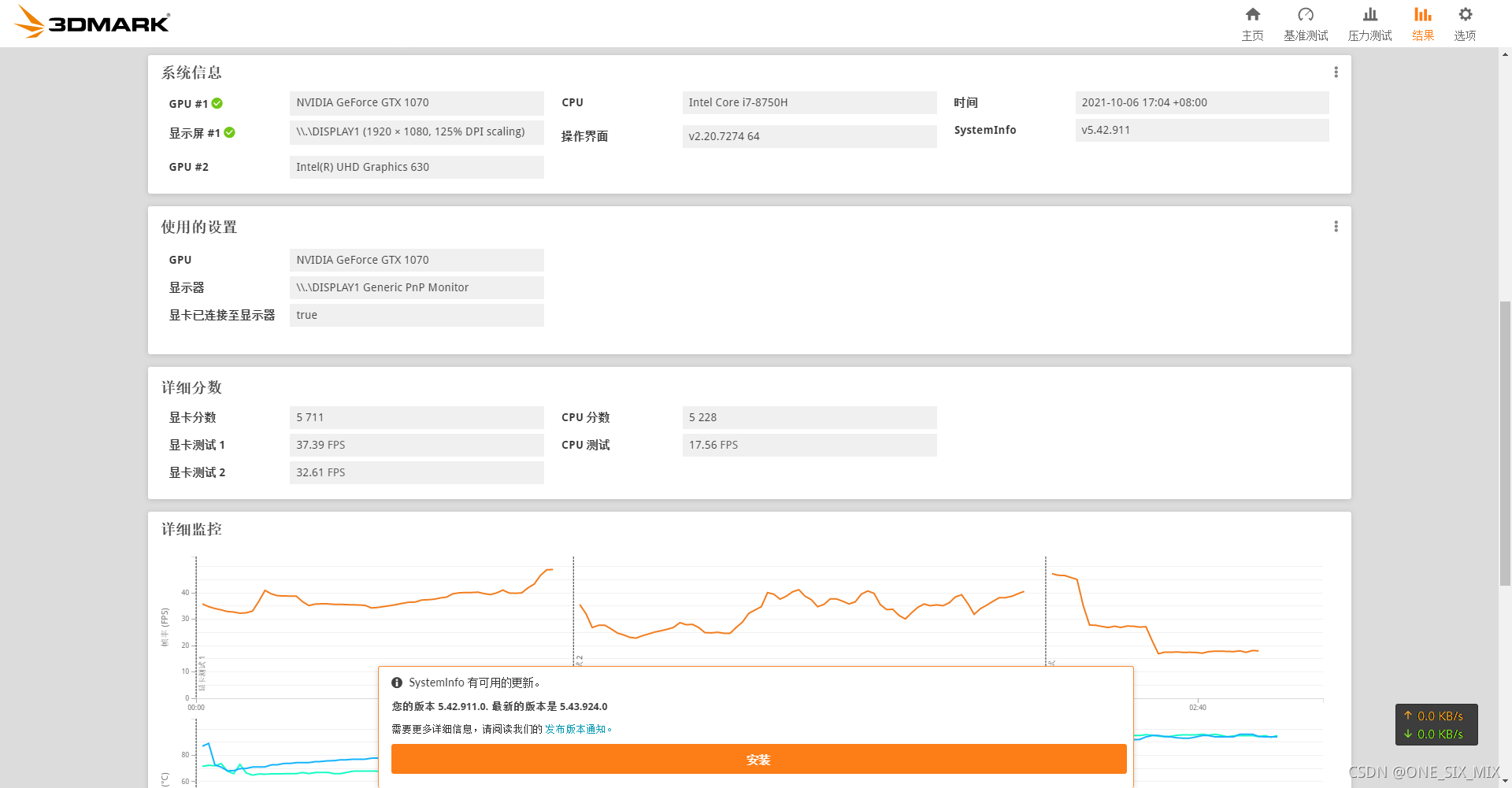Viewport: 1512px width, 788px height.
Task: Click the graphics score value 5 711
Action: pos(417,417)
